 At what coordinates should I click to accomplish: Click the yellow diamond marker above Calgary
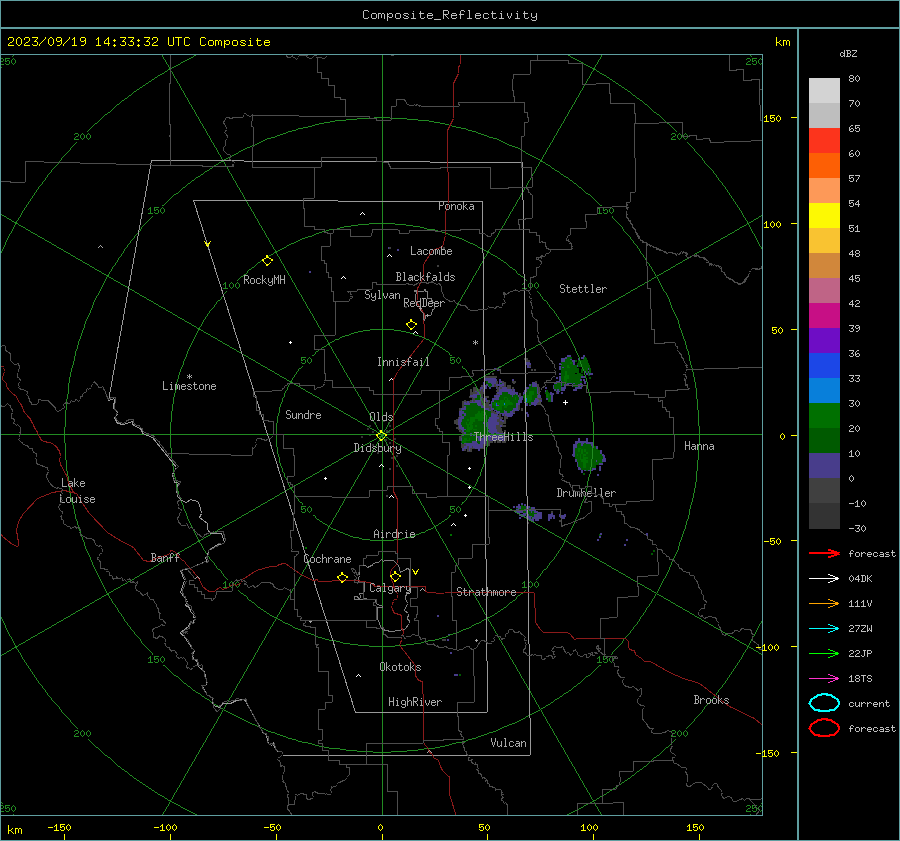(395, 576)
